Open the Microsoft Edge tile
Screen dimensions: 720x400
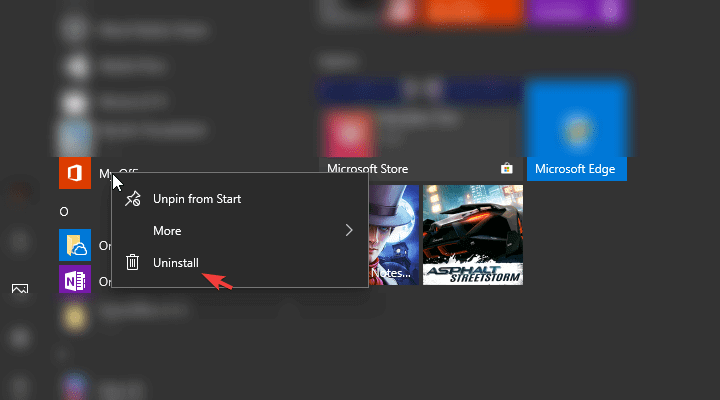[x=577, y=130]
